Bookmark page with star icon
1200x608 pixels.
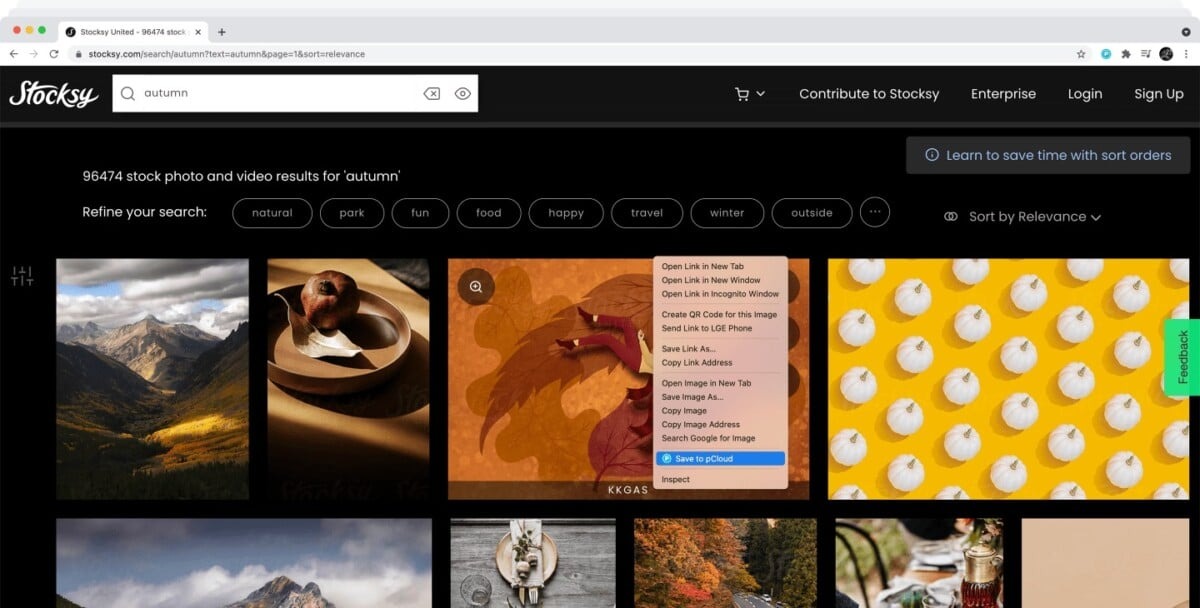(1081, 54)
